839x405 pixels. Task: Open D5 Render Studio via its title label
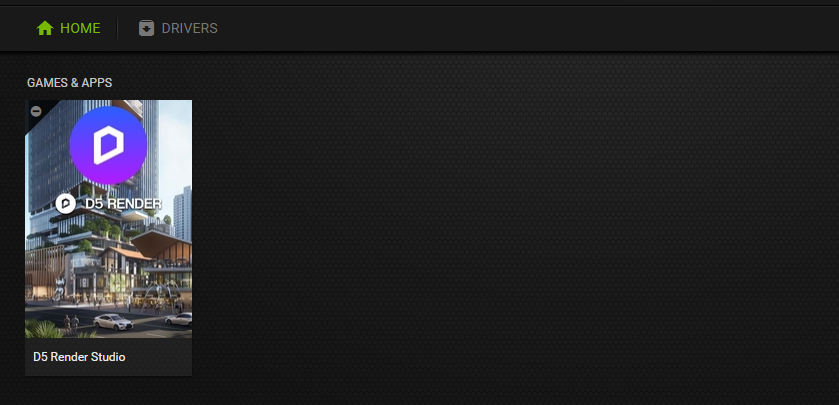coord(79,357)
